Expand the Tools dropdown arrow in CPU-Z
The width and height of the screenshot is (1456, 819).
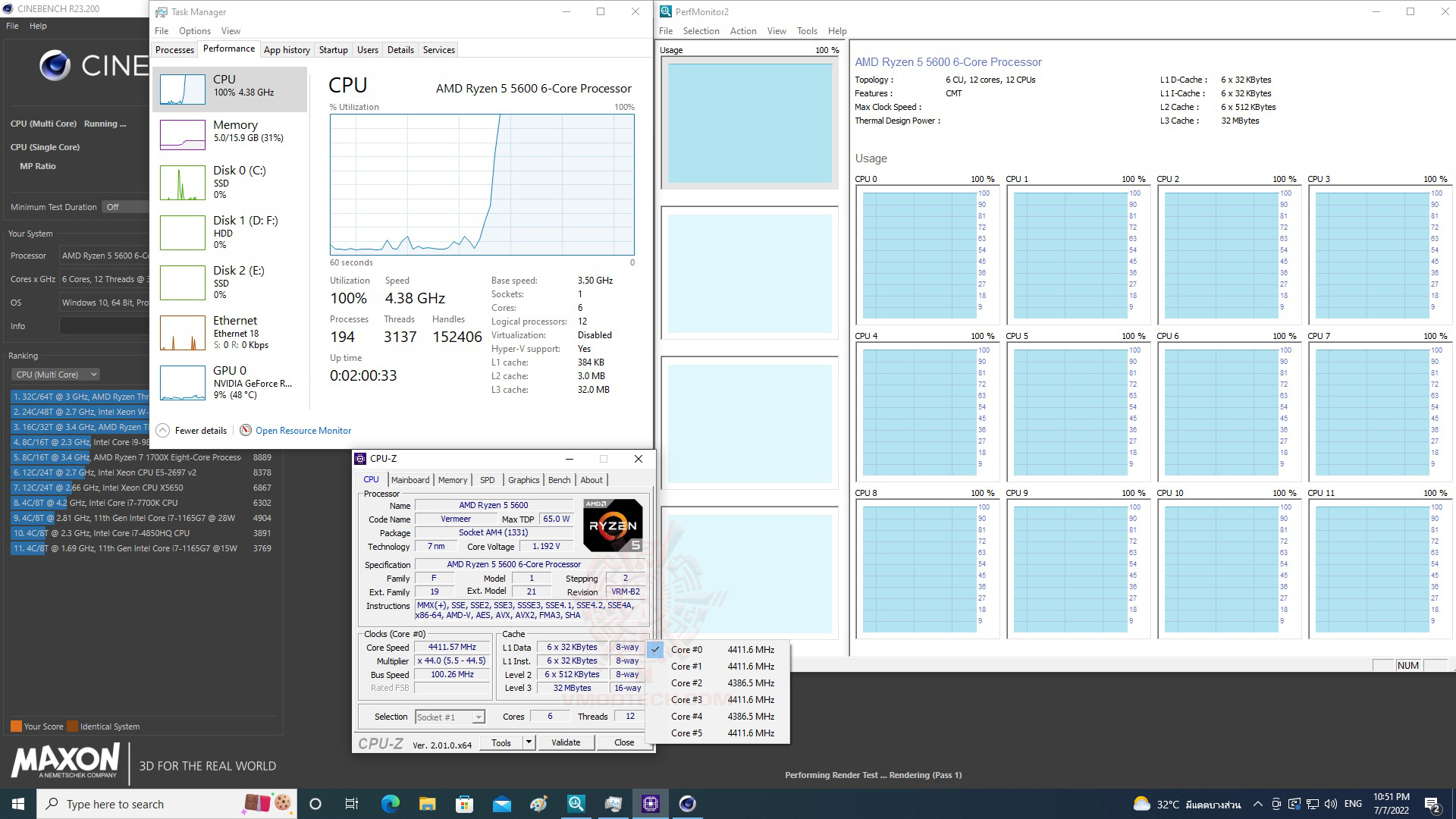pyautogui.click(x=529, y=742)
